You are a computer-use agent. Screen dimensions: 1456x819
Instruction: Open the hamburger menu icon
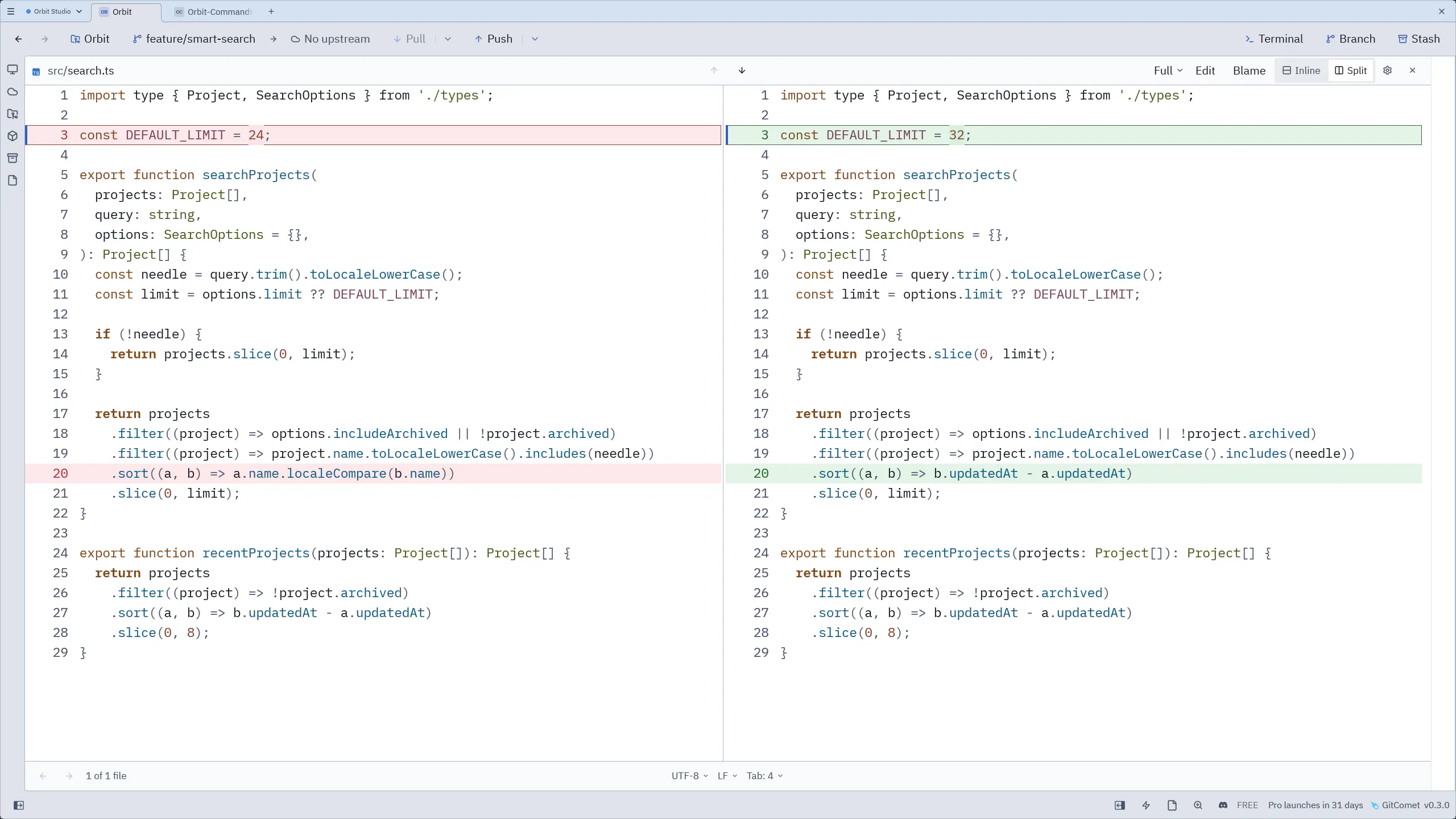[11, 11]
